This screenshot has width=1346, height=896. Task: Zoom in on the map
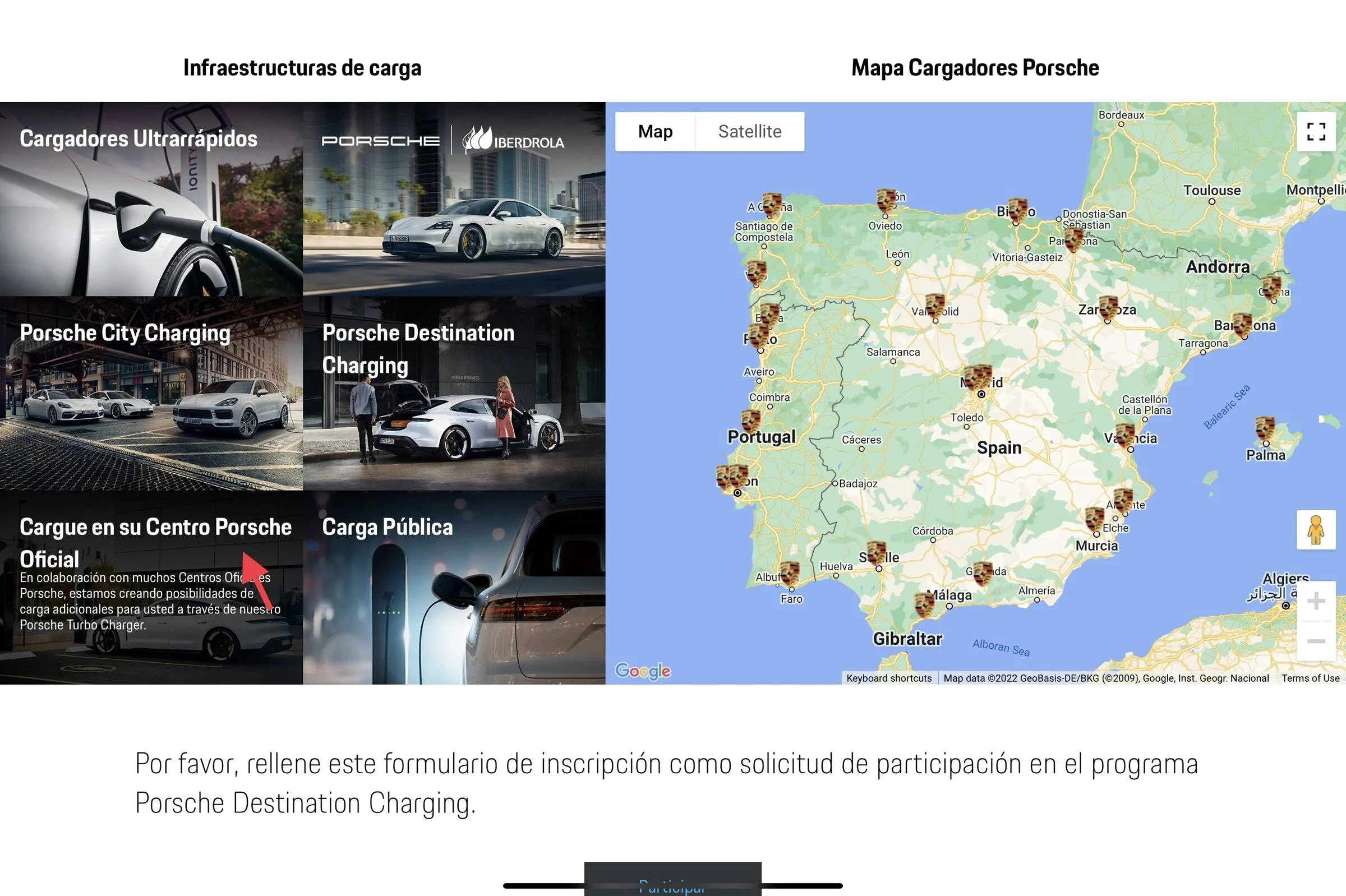(x=1316, y=601)
